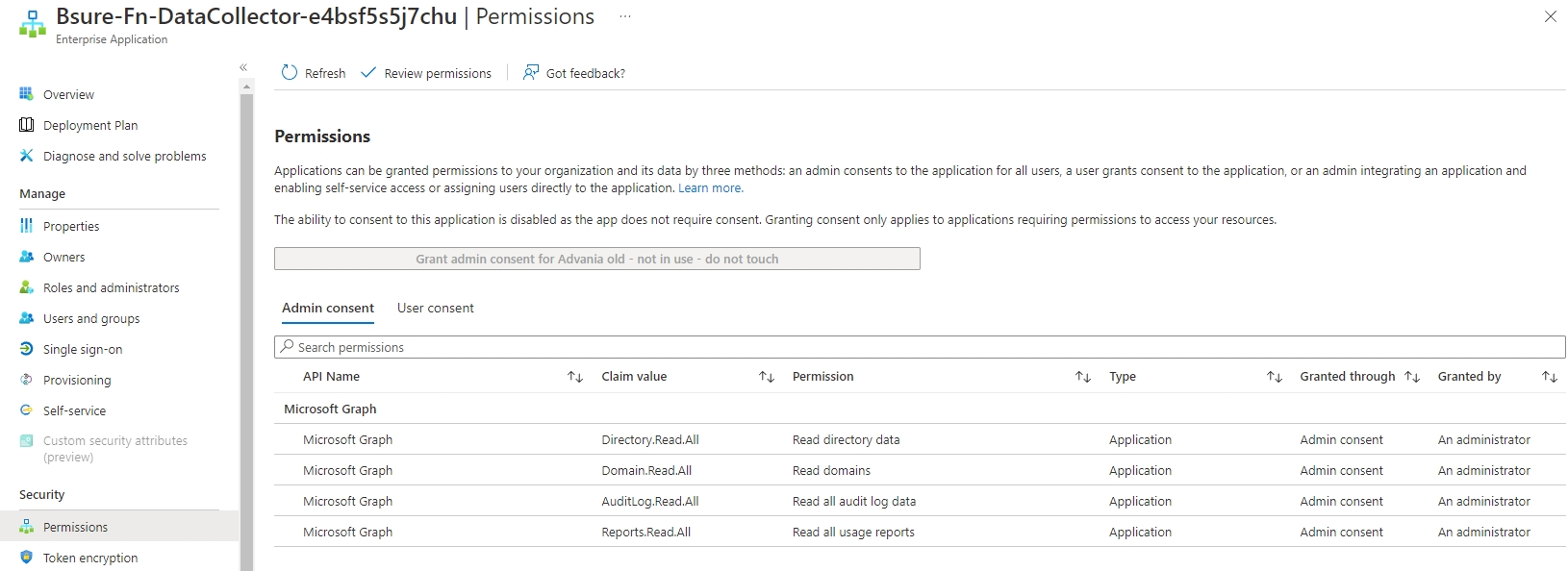Open Users and groups in sidebar
The image size is (1568, 571).
tap(91, 318)
